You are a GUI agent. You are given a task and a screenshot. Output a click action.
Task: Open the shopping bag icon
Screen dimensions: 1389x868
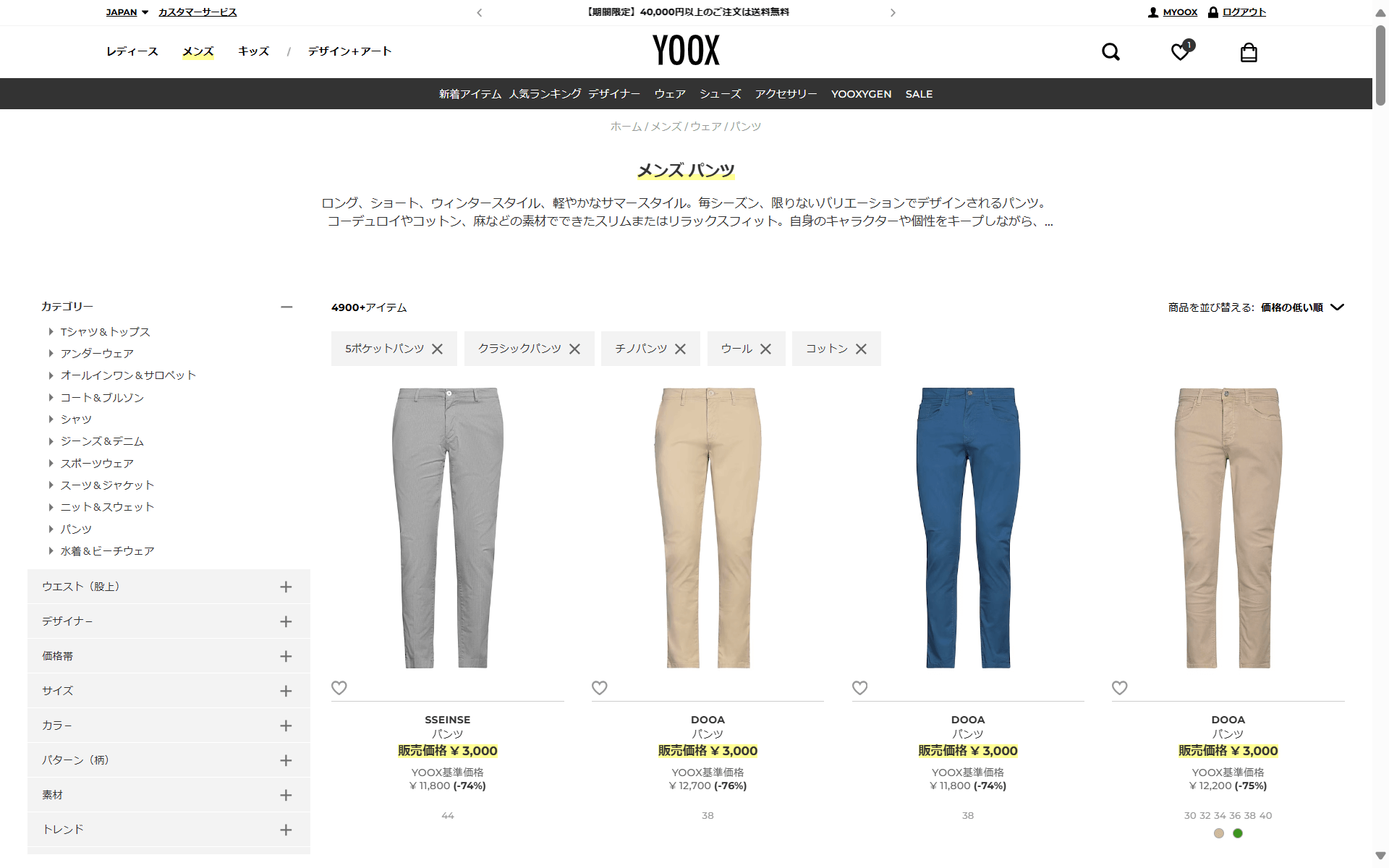(1249, 52)
